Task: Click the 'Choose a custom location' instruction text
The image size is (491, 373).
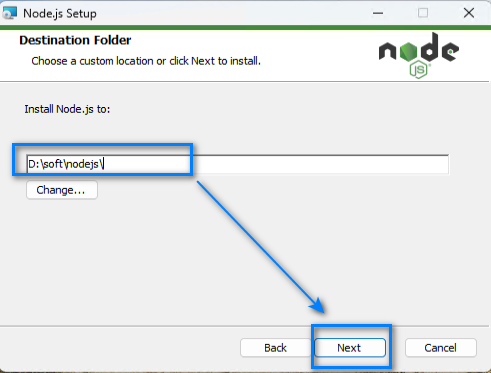Action: [x=146, y=61]
